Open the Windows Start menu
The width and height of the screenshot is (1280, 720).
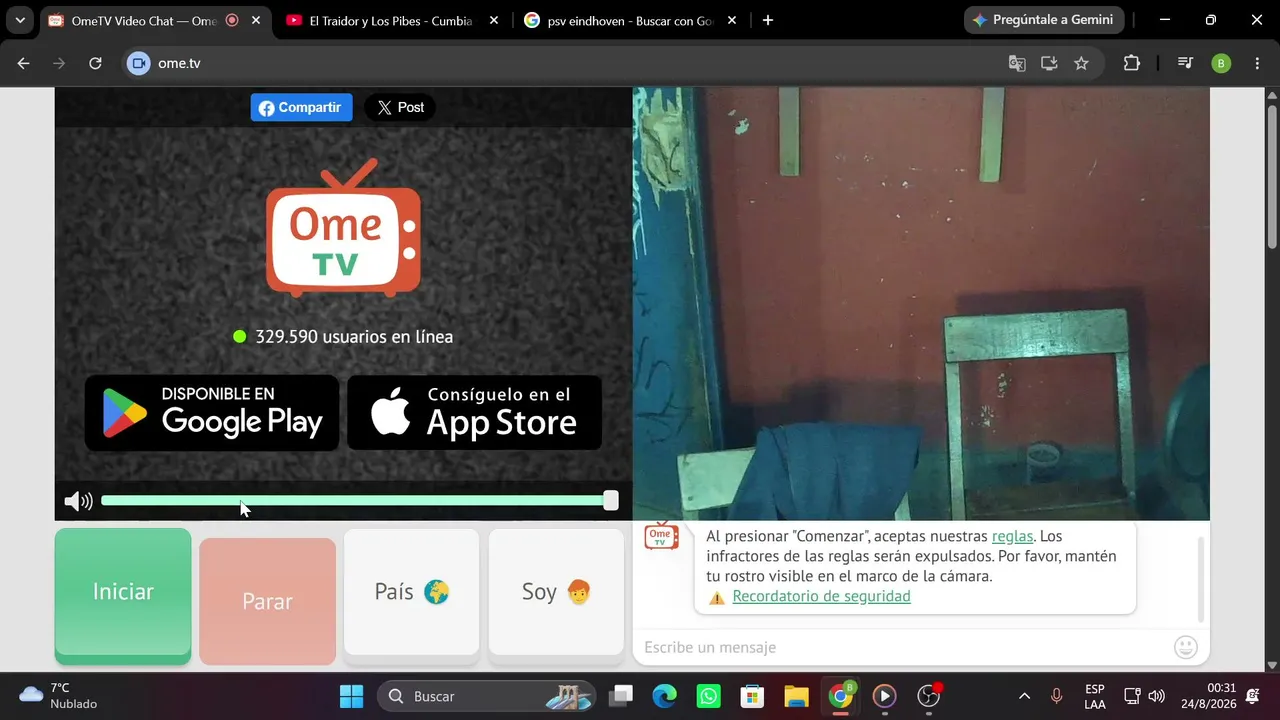click(x=351, y=696)
